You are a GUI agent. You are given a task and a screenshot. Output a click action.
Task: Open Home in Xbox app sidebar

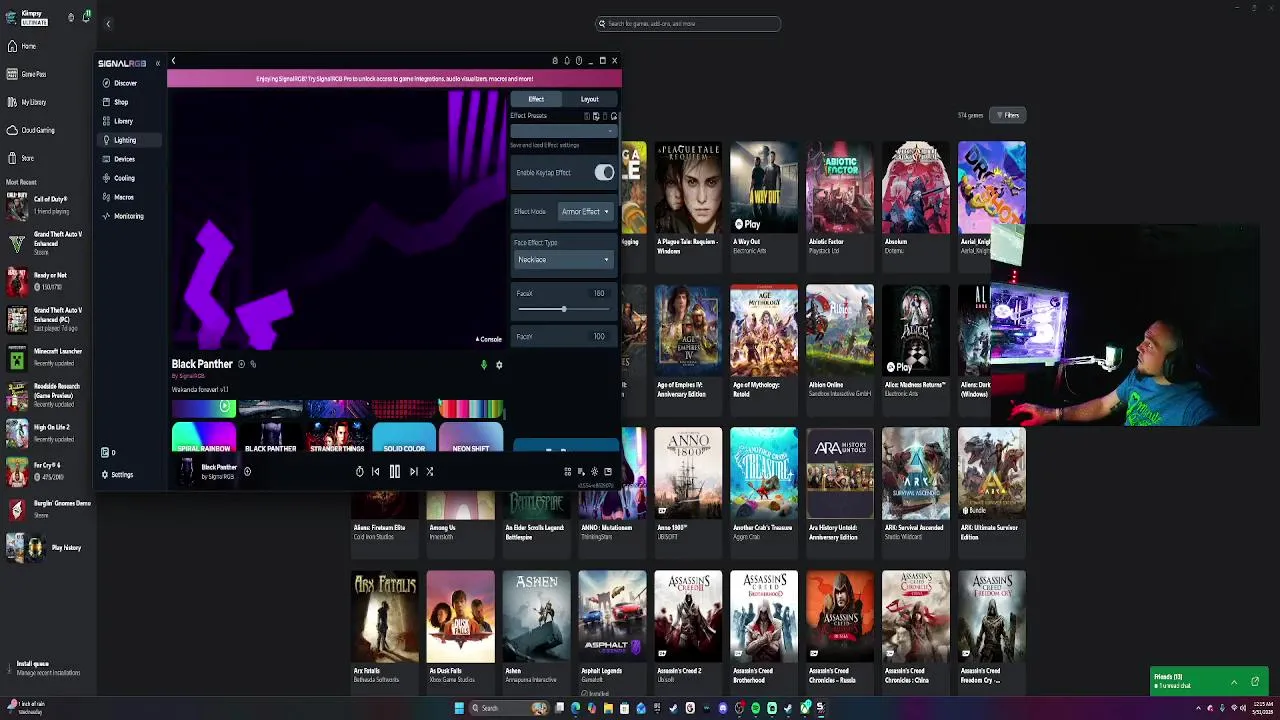click(x=22, y=46)
